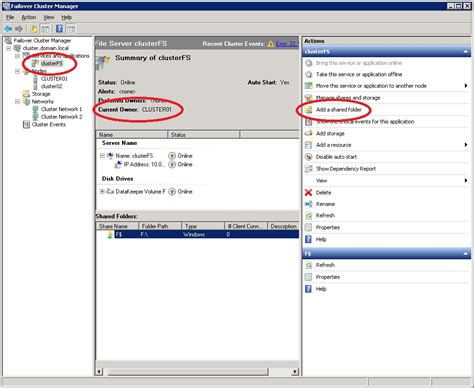Click the Folder Path column header
474x388 pixels.
pos(160,226)
